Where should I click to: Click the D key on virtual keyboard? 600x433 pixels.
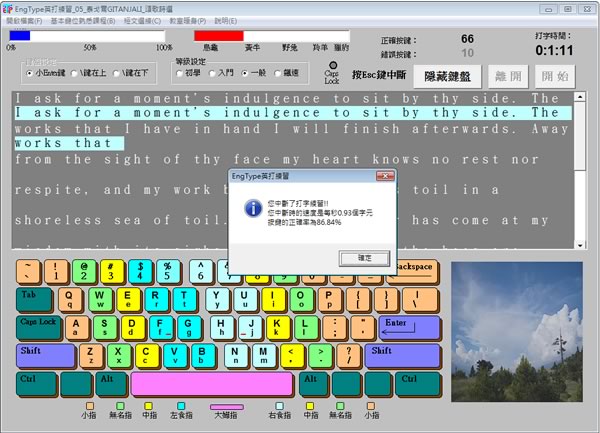pos(132,328)
